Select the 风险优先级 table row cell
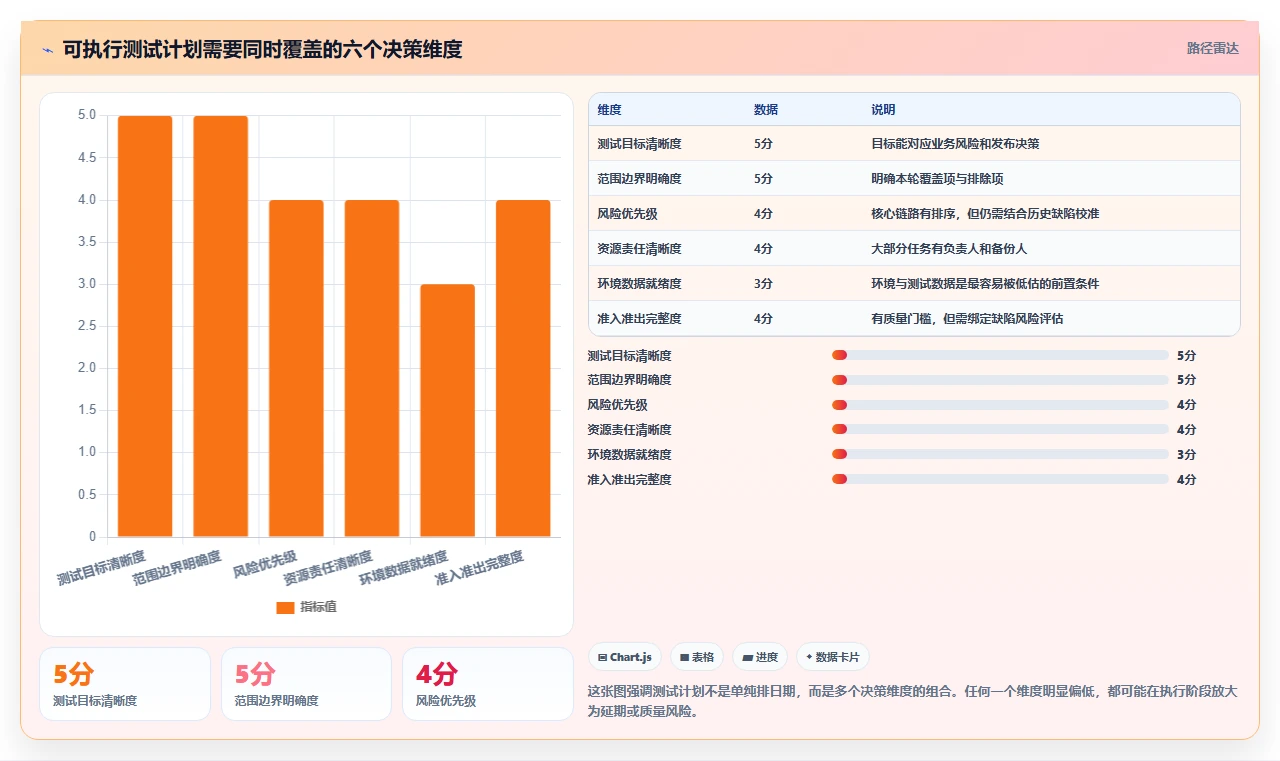 tap(627, 214)
